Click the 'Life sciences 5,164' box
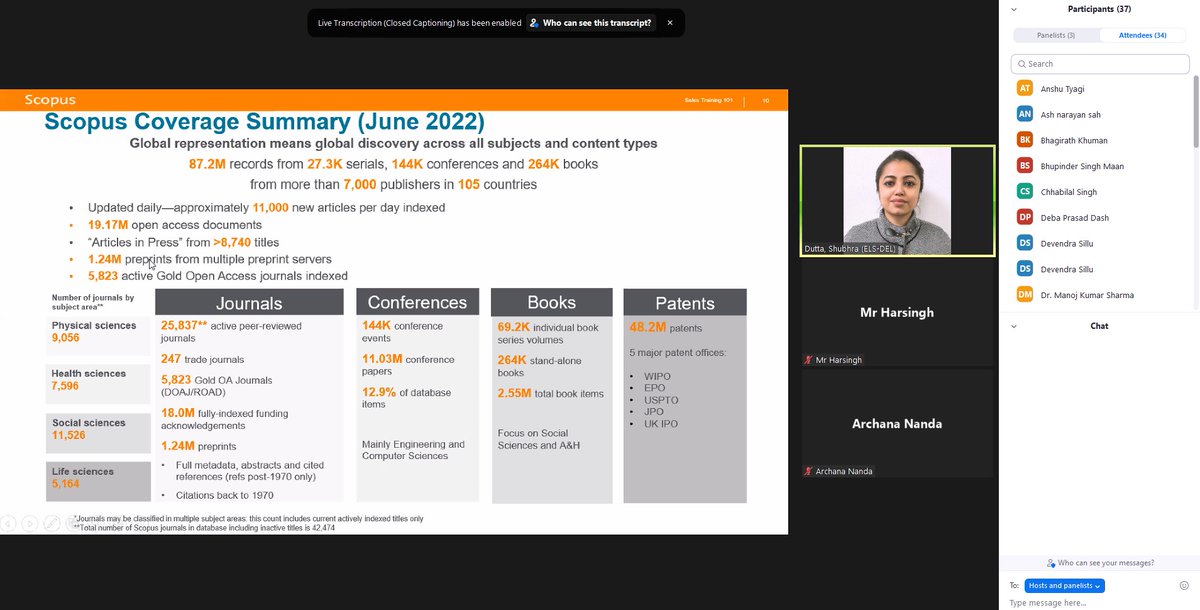 click(98, 480)
